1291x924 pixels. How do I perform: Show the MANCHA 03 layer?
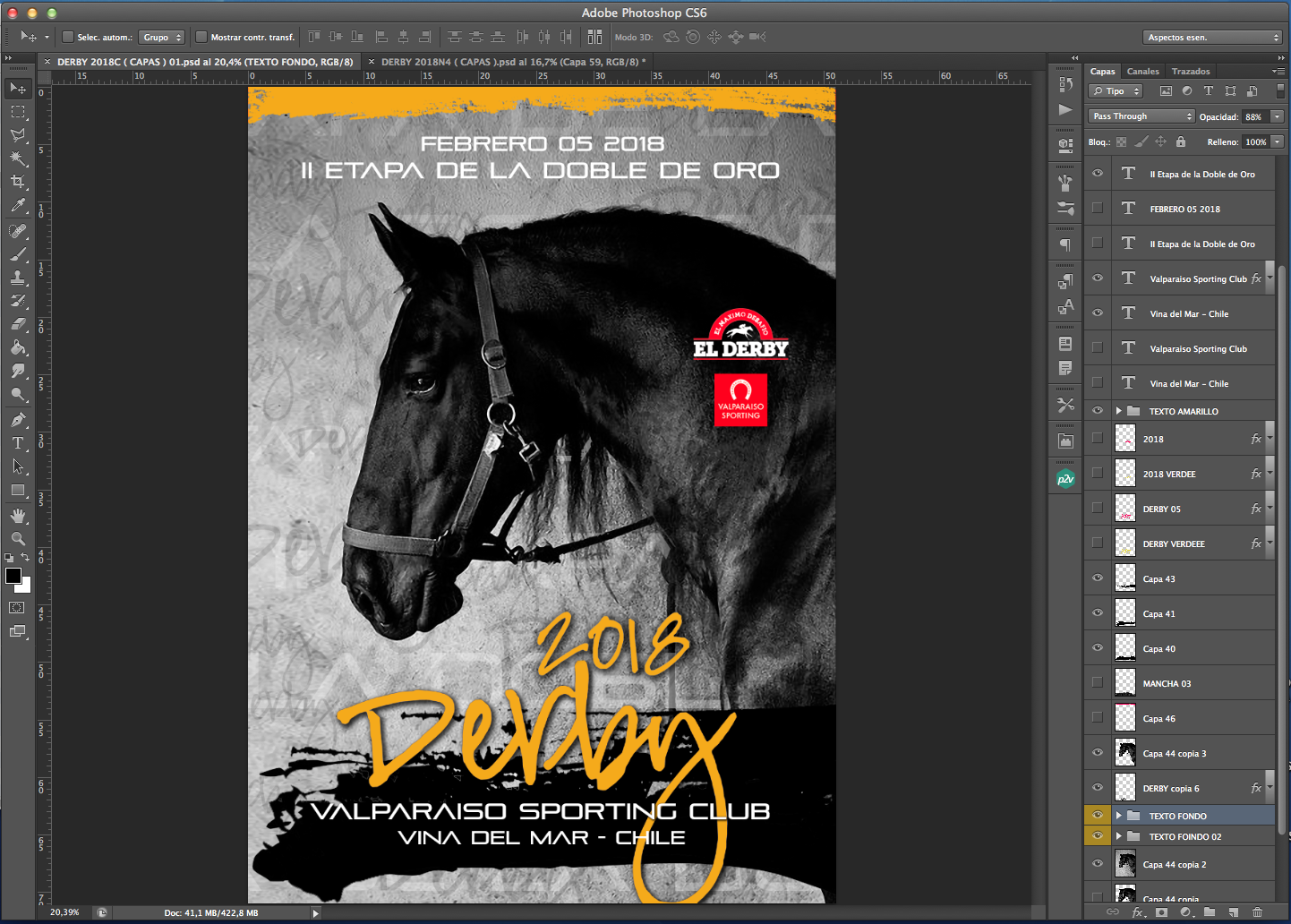[1097, 683]
